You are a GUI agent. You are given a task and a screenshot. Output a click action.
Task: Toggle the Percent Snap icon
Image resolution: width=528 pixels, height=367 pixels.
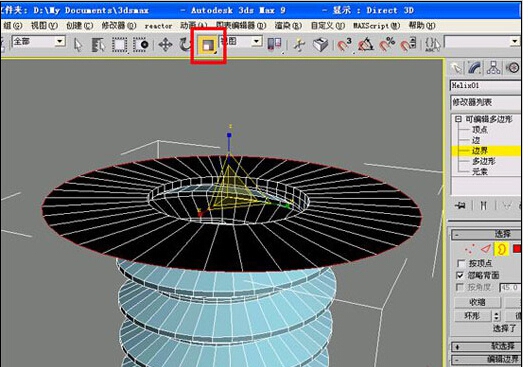(387, 45)
